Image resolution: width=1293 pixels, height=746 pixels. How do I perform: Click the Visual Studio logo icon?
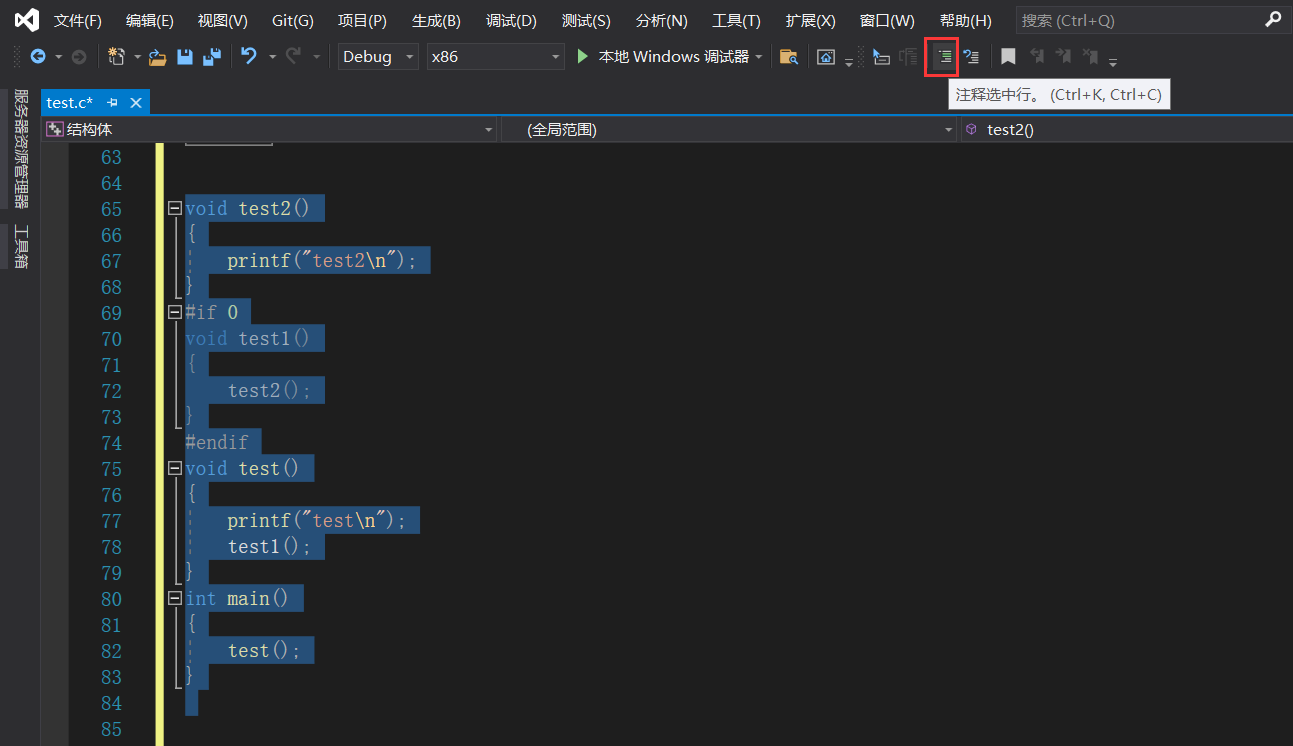[x=27, y=20]
